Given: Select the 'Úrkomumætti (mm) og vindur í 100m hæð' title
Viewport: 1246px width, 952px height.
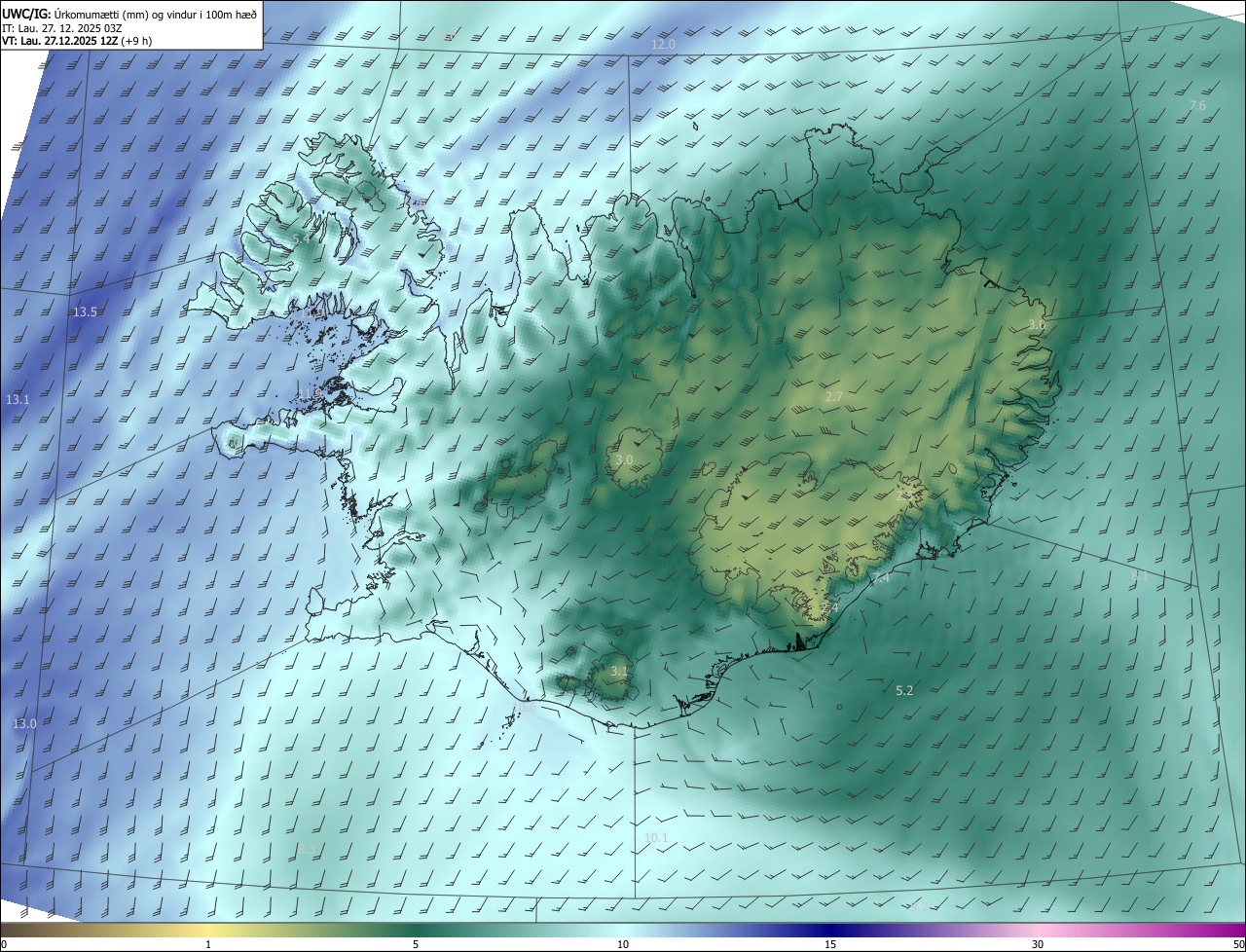Looking at the screenshot, I should (x=155, y=13).
